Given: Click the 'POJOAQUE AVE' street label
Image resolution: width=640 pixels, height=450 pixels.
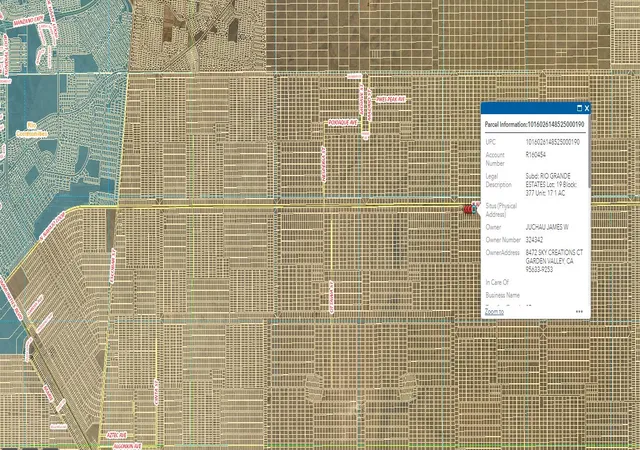Looking at the screenshot, I should 343,123.
